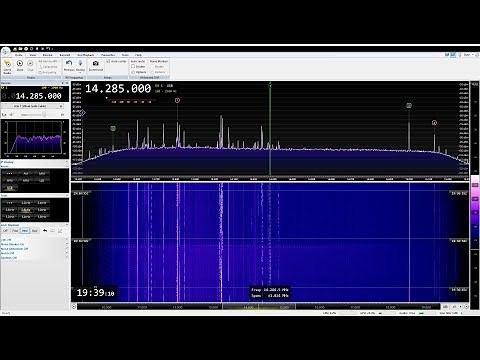Pin the Receive panel using the pin icon

point(62,83)
